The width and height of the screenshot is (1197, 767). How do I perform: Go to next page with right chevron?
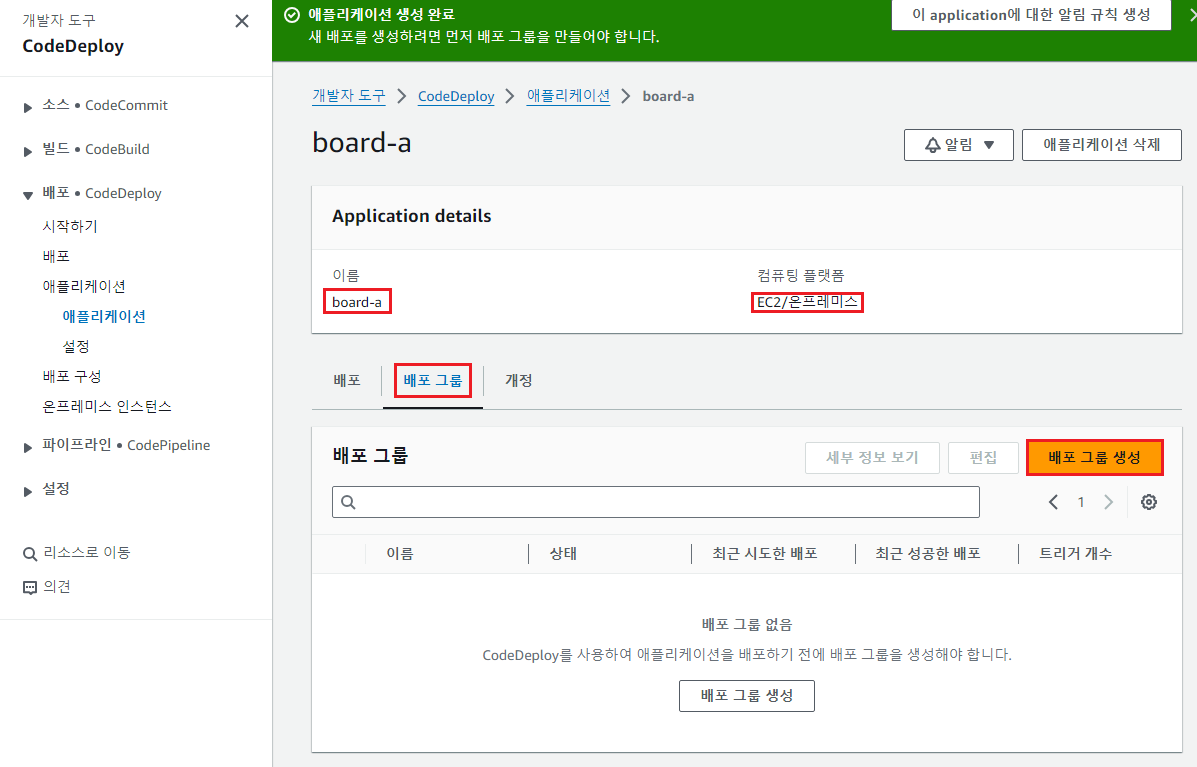pos(1108,501)
